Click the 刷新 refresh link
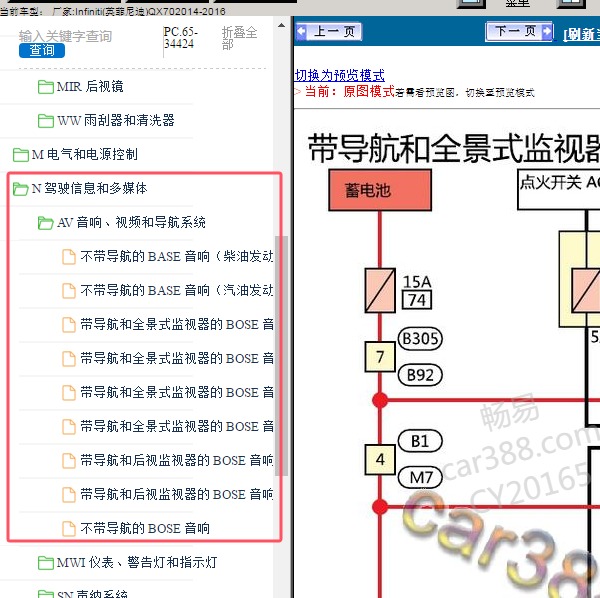This screenshot has width=600, height=598. click(582, 35)
